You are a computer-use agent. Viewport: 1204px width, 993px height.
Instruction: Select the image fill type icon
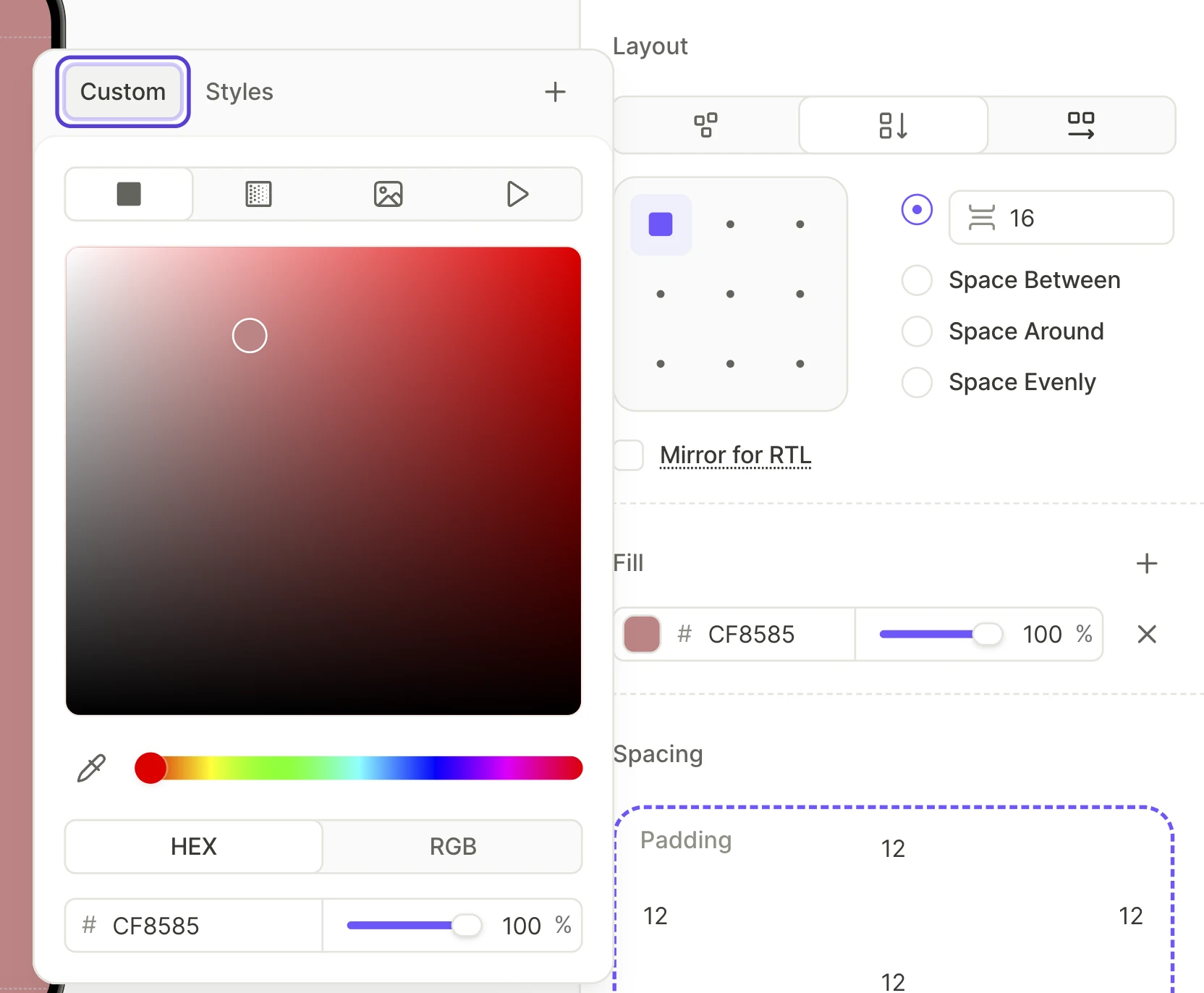coord(389,194)
